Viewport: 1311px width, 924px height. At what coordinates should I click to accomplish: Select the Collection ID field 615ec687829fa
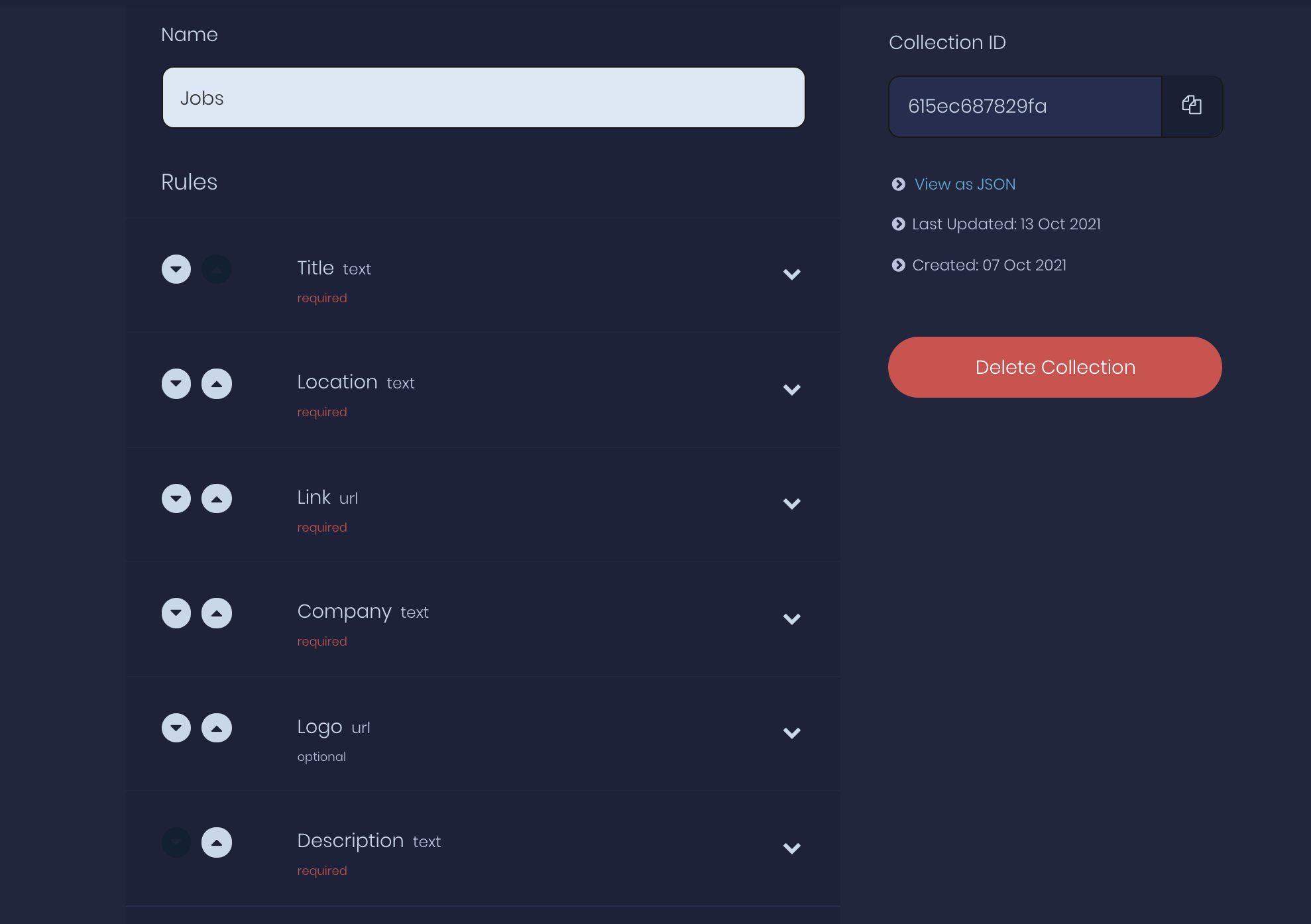pyautogui.click(x=1025, y=106)
